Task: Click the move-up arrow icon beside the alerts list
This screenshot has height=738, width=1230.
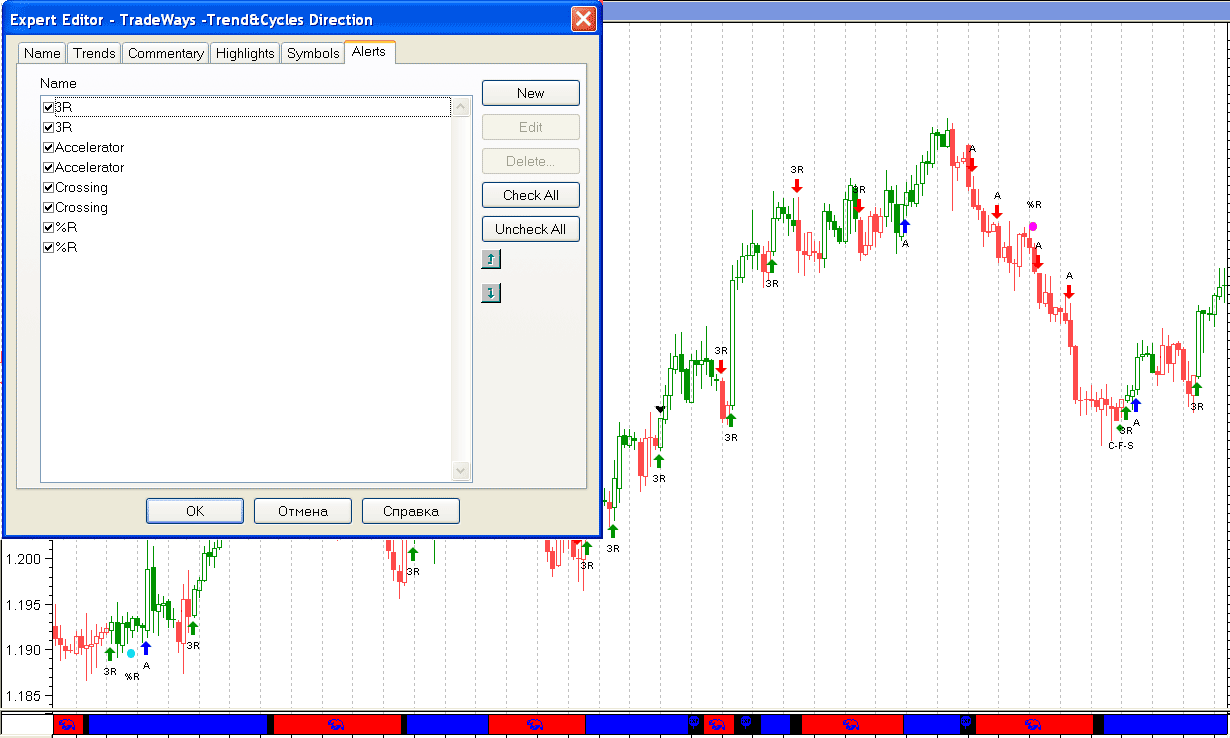Action: tap(491, 260)
